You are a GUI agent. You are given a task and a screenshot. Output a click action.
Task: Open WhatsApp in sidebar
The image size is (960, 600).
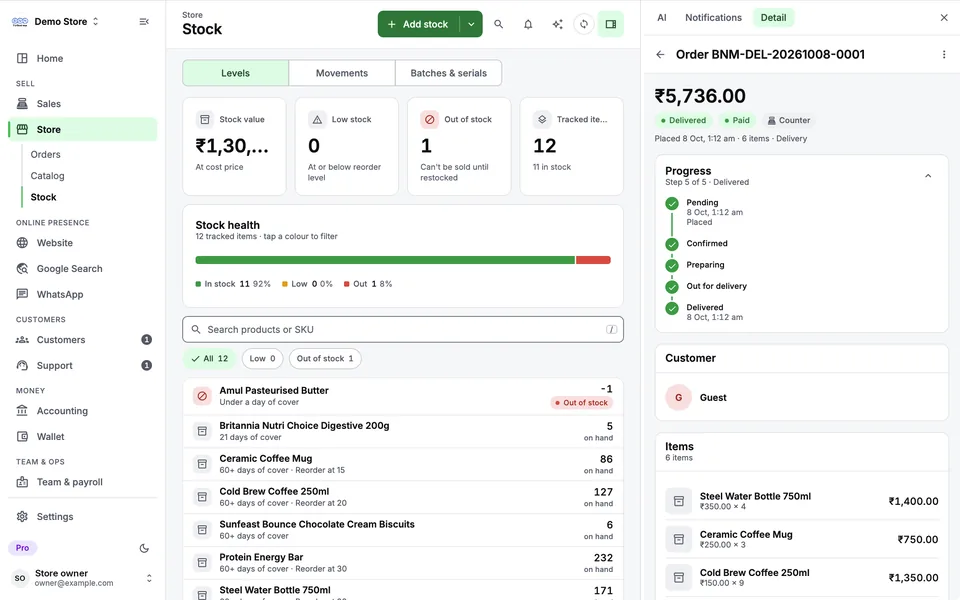click(83, 294)
